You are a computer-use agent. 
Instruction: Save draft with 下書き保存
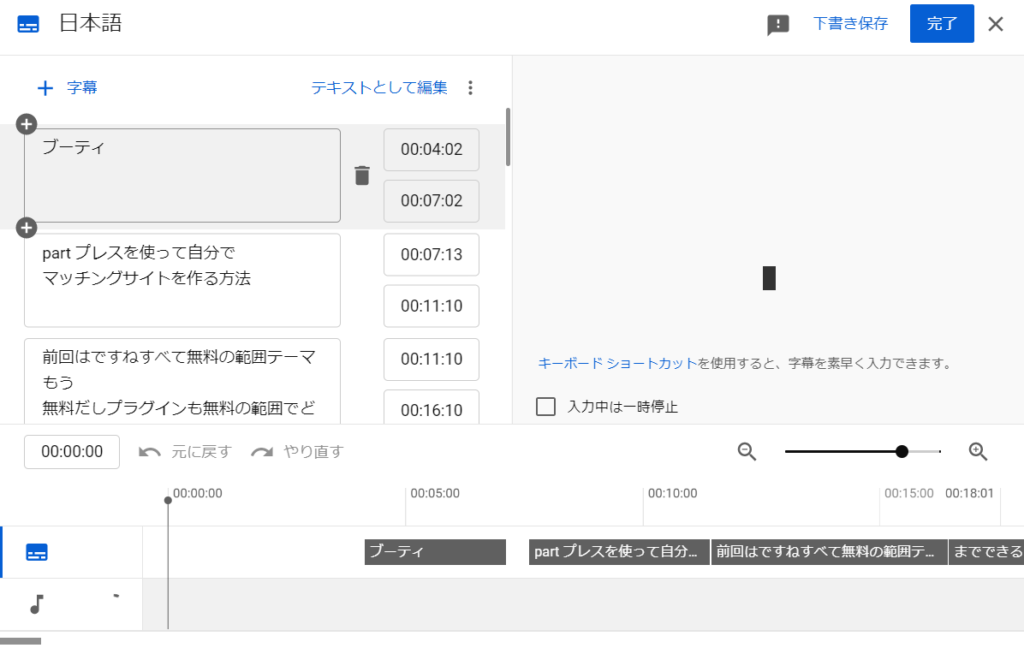pyautogui.click(x=850, y=24)
